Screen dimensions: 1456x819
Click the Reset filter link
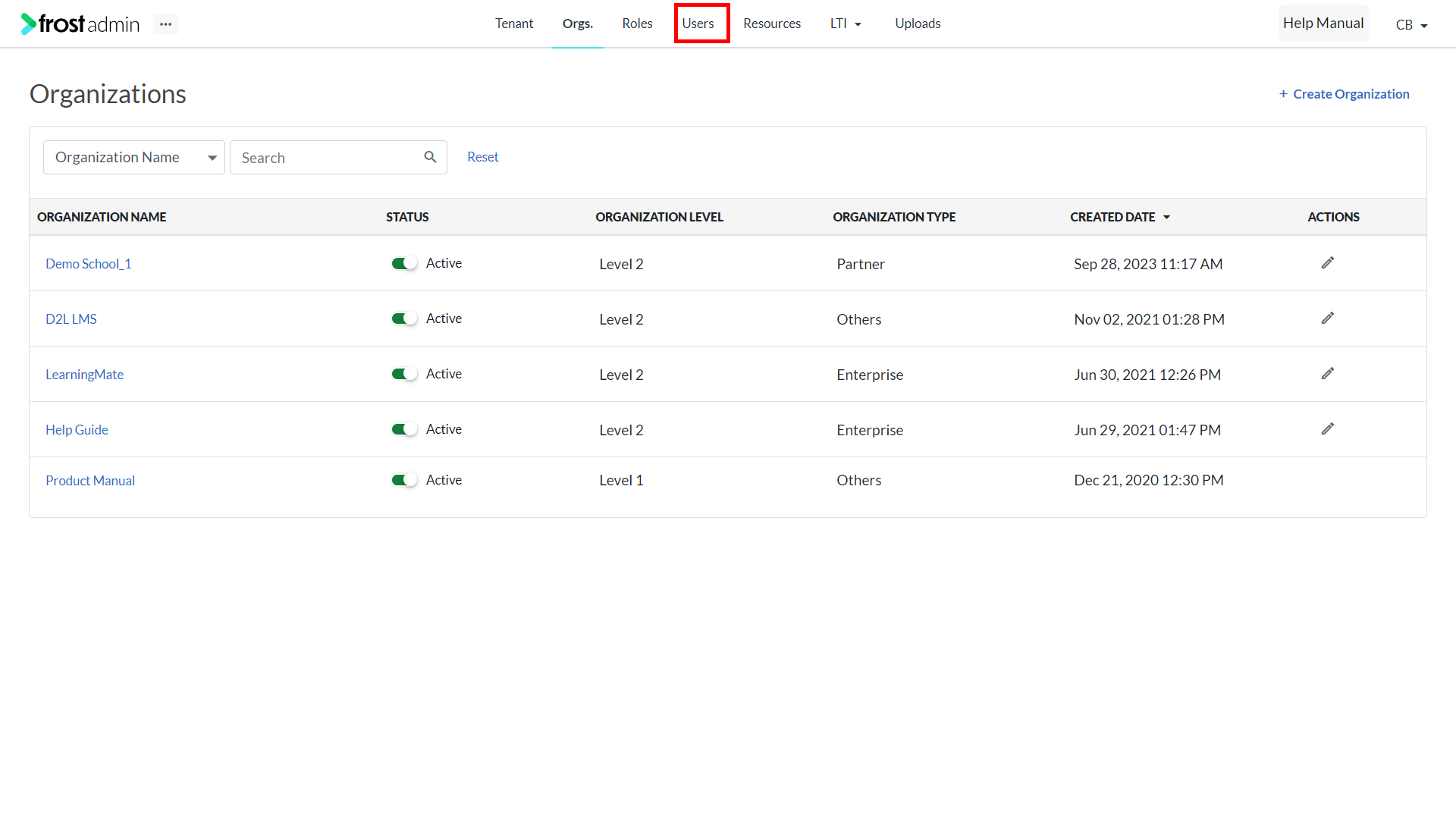(x=483, y=157)
